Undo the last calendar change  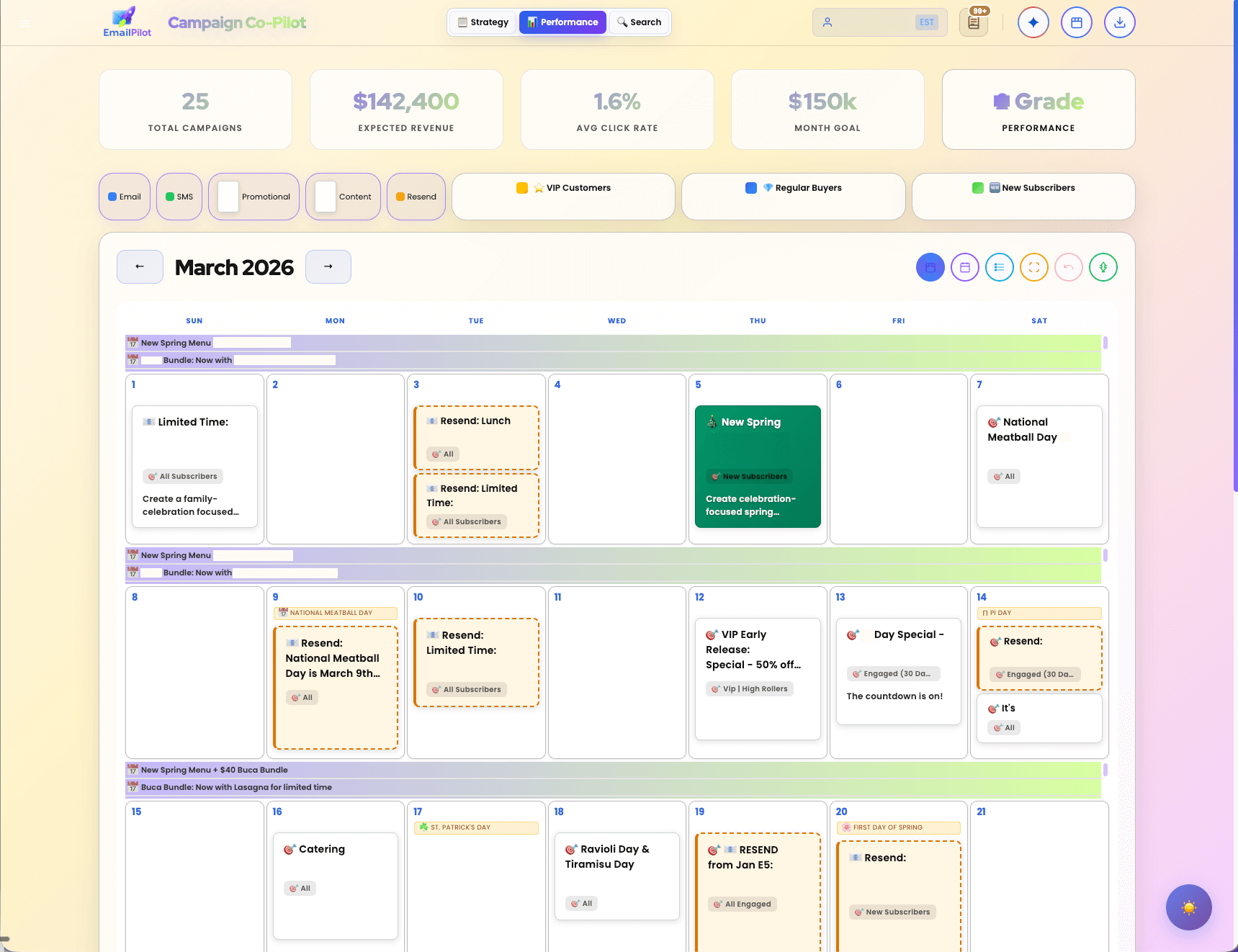pyautogui.click(x=1068, y=267)
